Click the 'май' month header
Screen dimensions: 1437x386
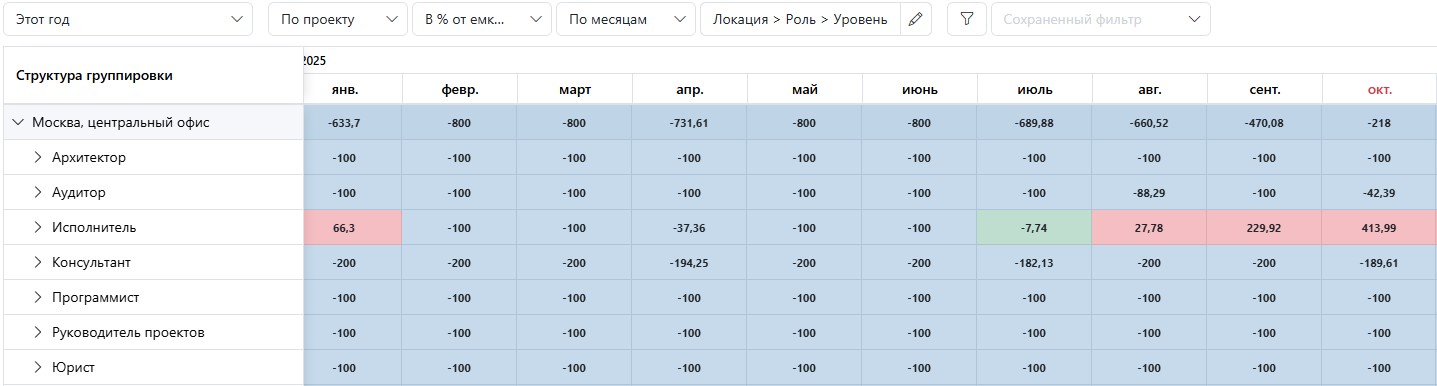click(x=805, y=89)
